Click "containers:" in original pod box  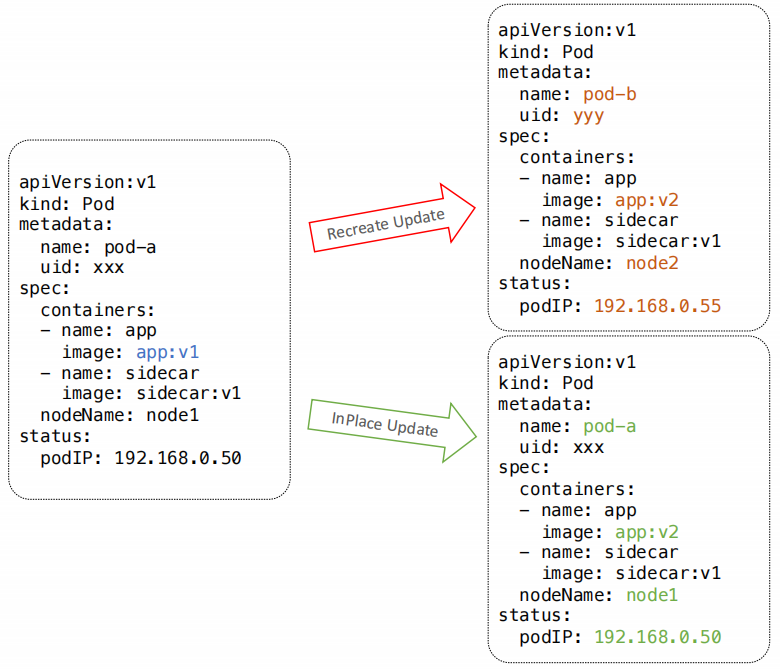(98, 310)
